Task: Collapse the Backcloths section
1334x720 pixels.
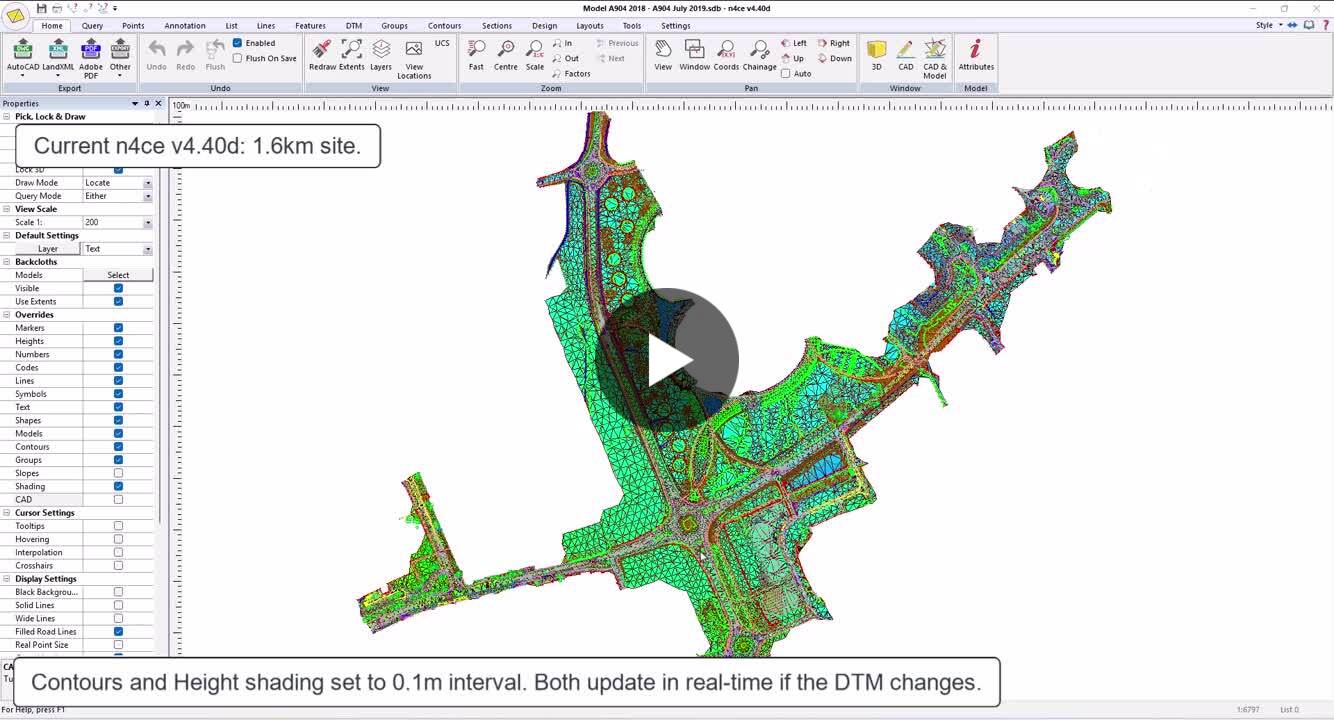Action: tap(6, 262)
